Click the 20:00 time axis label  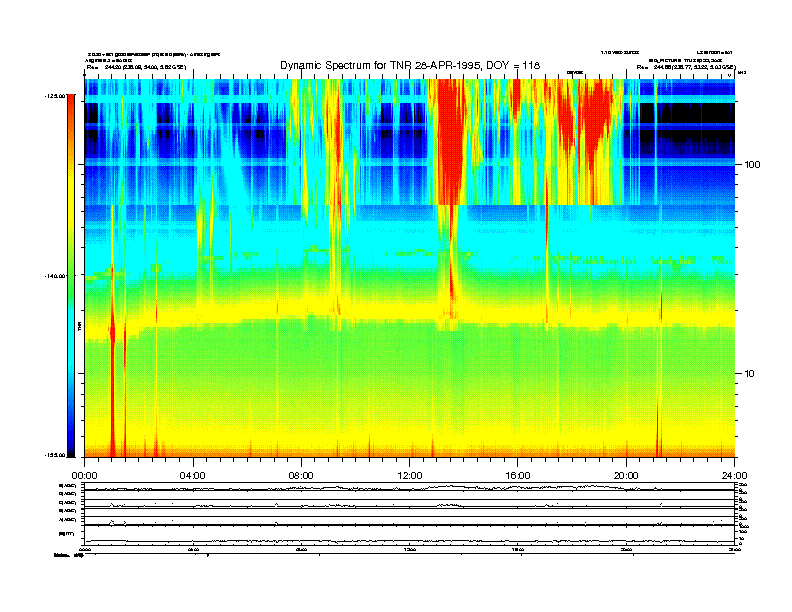tap(626, 476)
